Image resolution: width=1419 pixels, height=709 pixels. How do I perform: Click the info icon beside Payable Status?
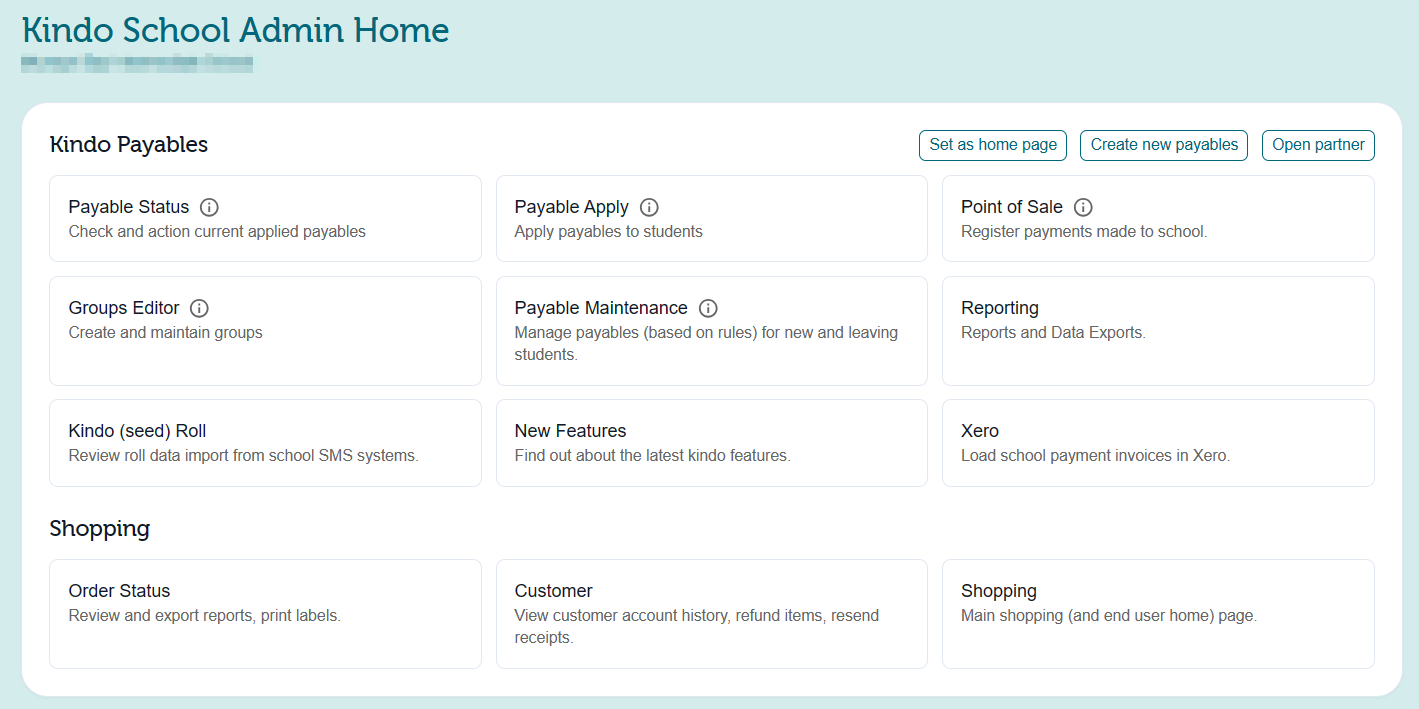[x=209, y=207]
